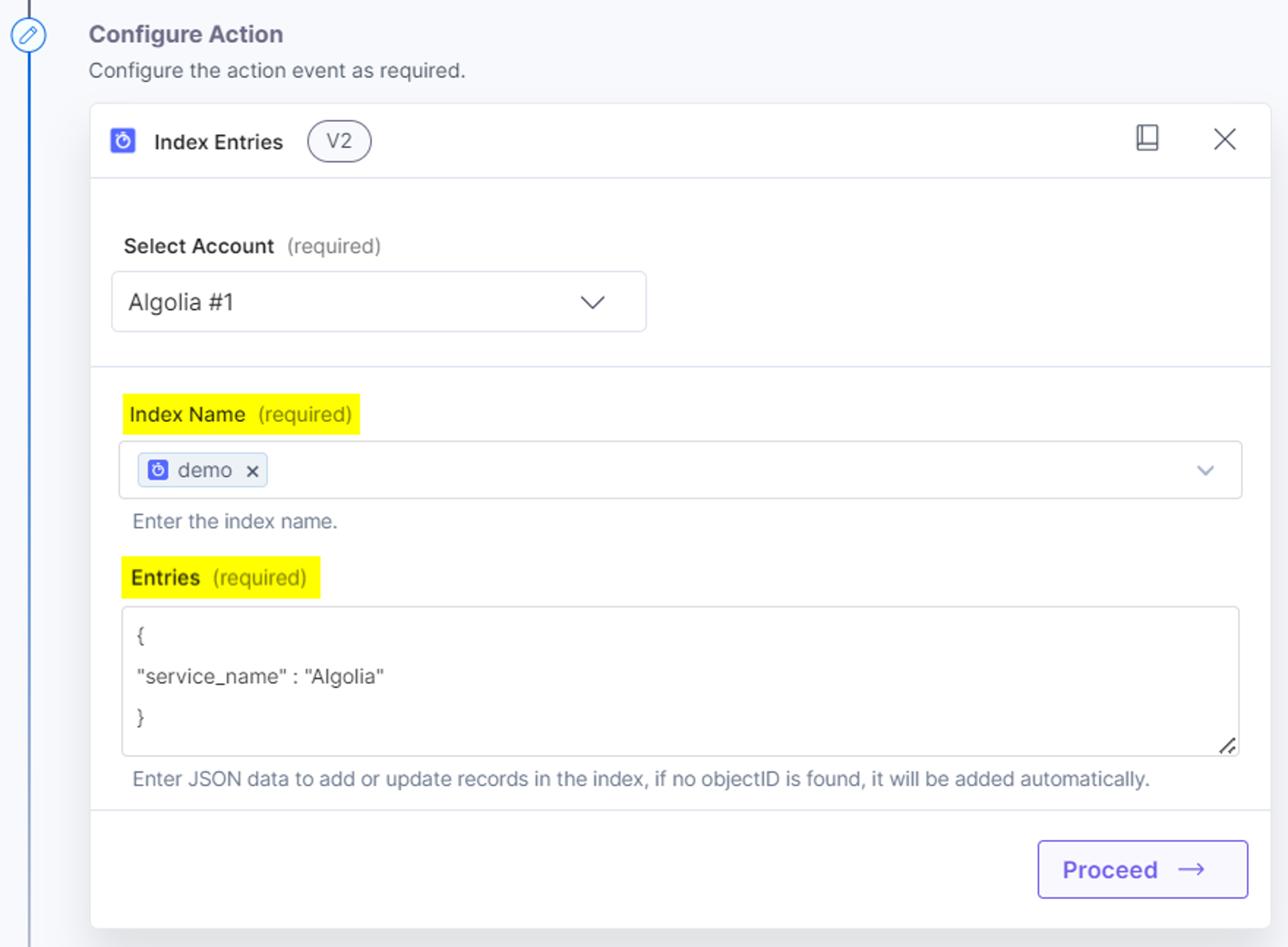Click the "Index Entries" title text
Image resolution: width=1288 pixels, height=947 pixels.
click(218, 142)
